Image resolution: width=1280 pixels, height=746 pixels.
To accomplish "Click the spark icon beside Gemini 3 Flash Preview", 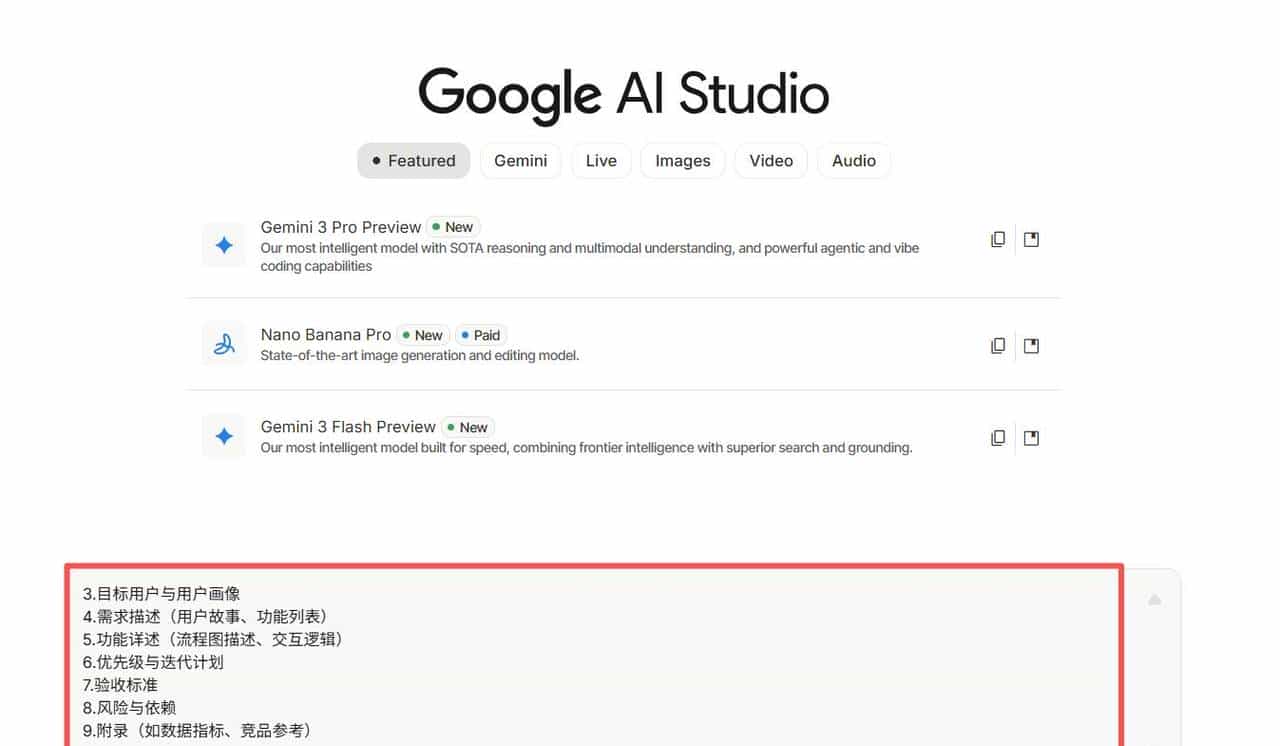I will [223, 436].
